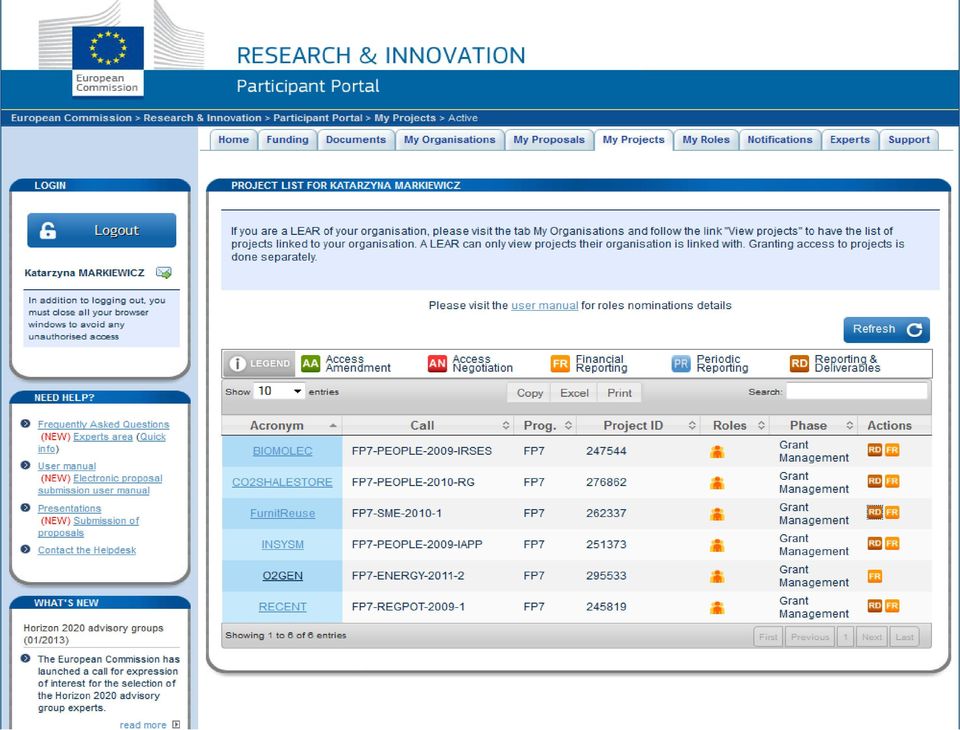This screenshot has width=960, height=730.
Task: Switch to the Experts tab
Action: 849,140
